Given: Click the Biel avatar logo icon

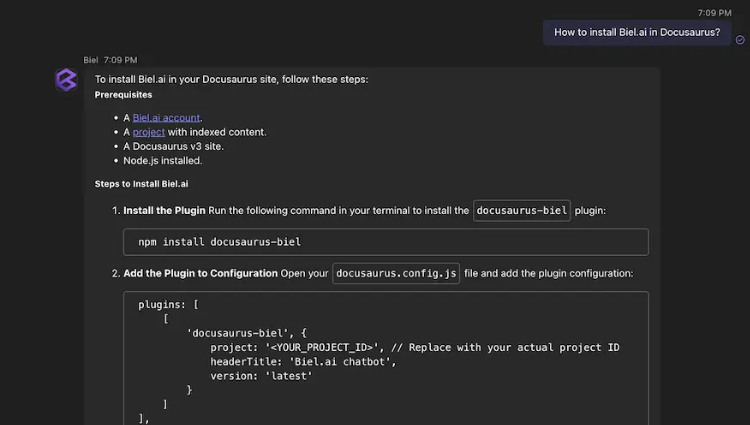Looking at the screenshot, I should 66,79.
